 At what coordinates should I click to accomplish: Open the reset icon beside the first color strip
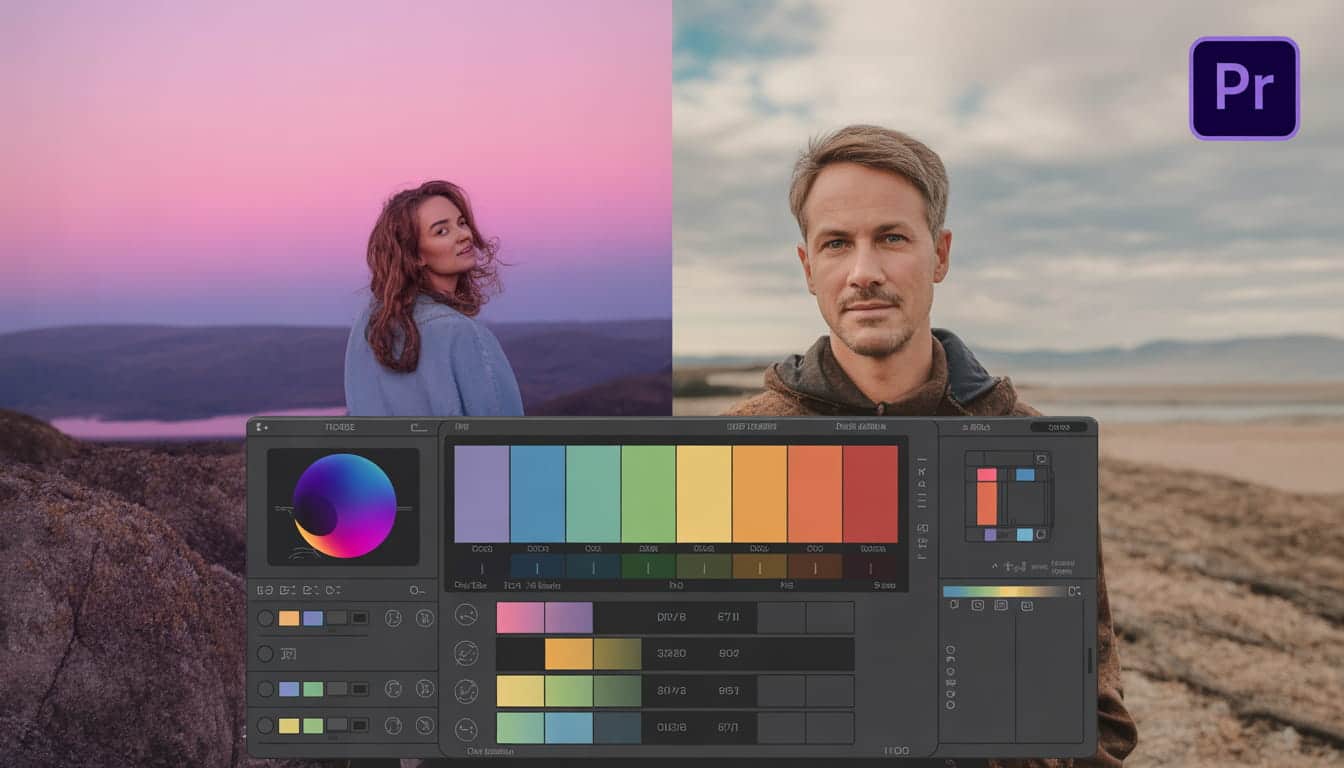pos(392,617)
